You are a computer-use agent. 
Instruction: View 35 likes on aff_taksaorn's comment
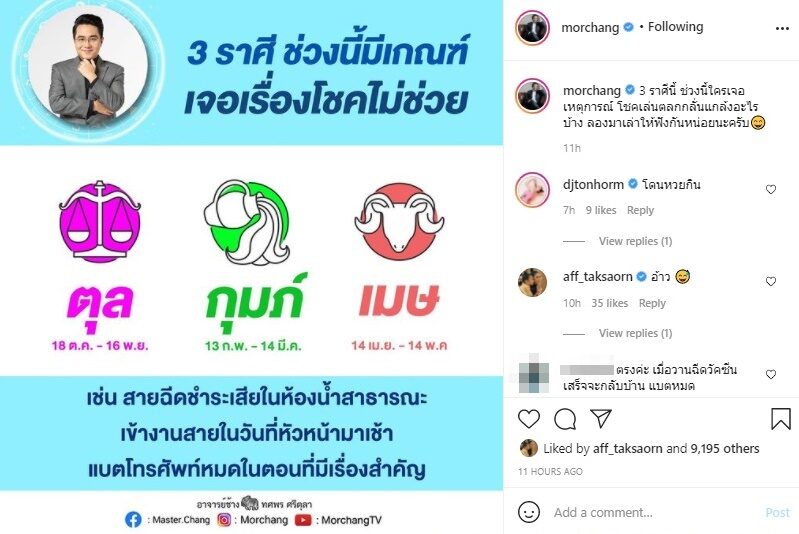pyautogui.click(x=609, y=303)
